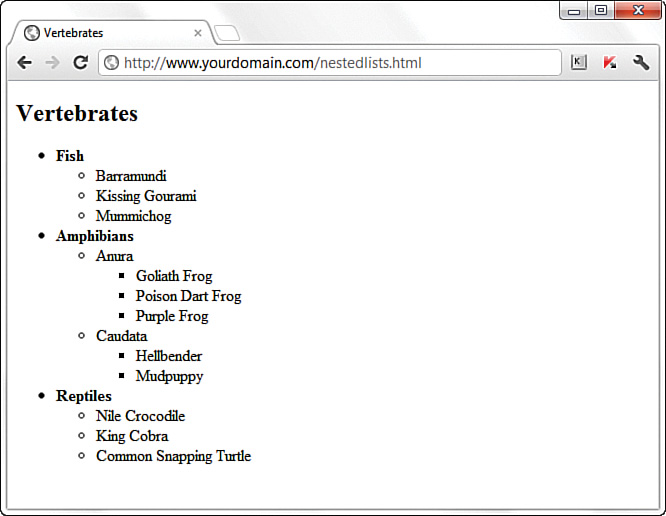Close the browser window
This screenshot has height=516, width=666.
pos(638,10)
